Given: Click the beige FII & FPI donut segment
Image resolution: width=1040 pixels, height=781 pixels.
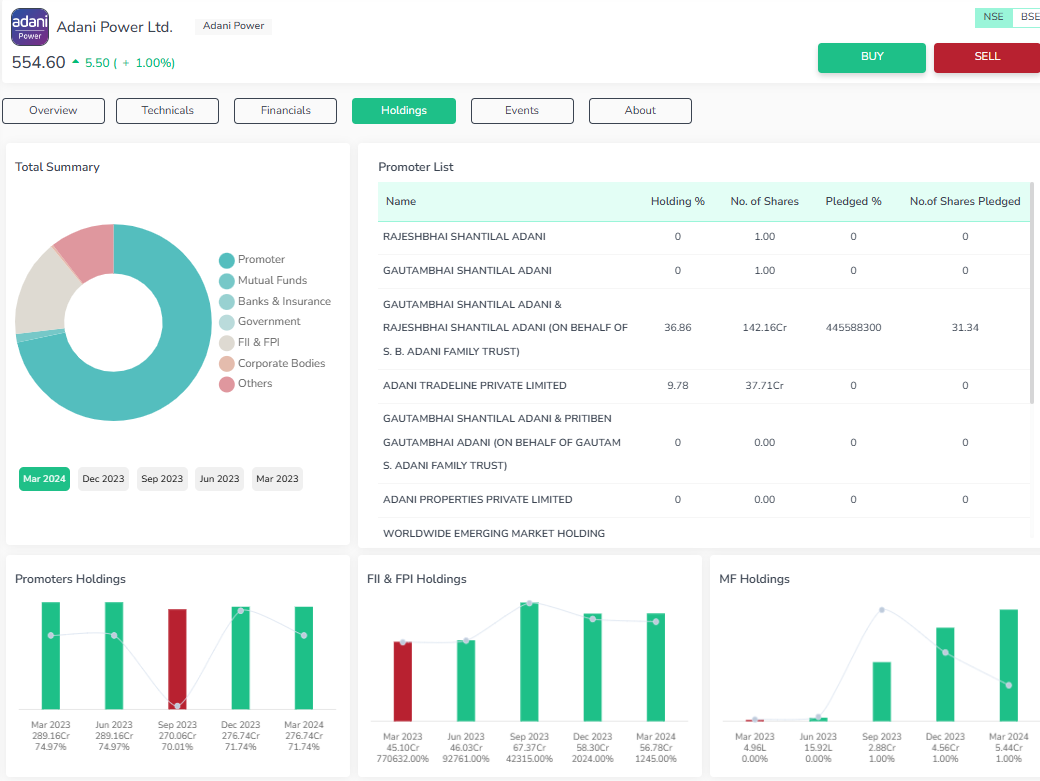Looking at the screenshot, I should [x=46, y=292].
